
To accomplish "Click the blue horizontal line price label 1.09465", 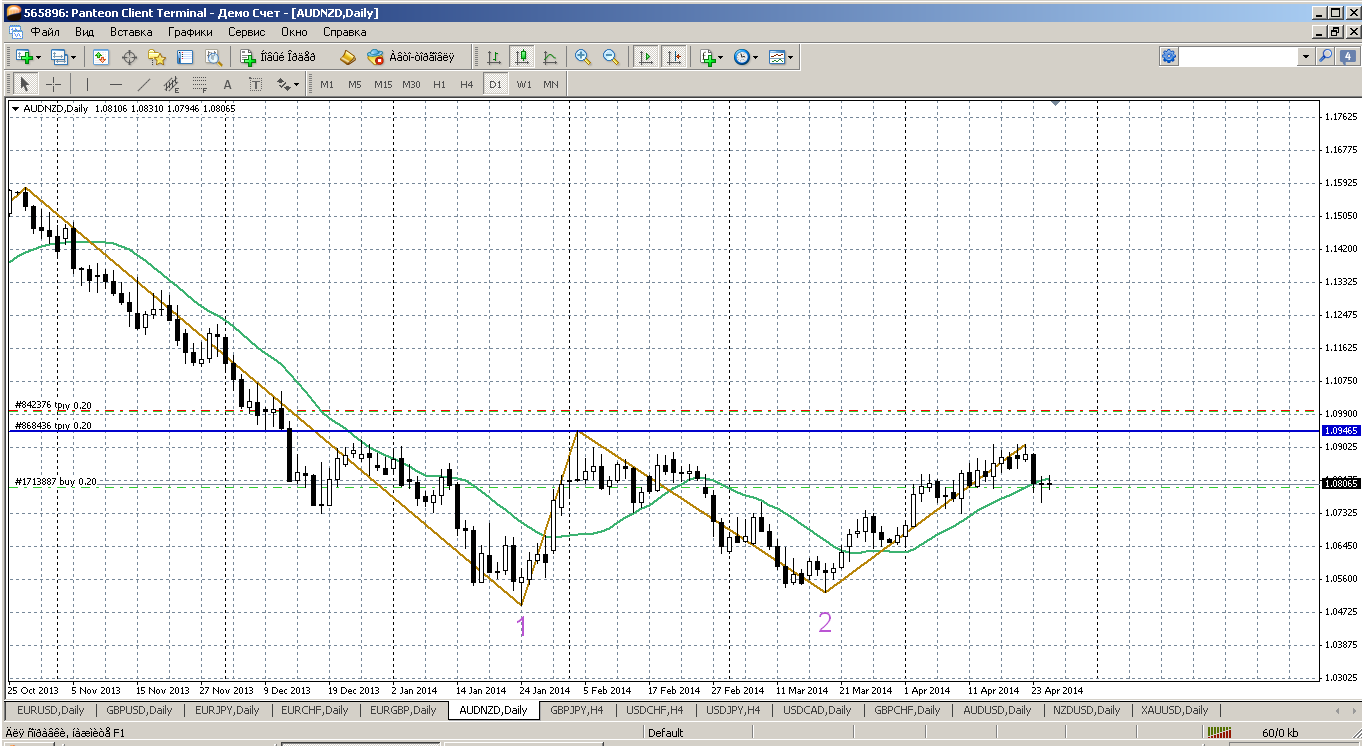I will pyautogui.click(x=1339, y=430).
